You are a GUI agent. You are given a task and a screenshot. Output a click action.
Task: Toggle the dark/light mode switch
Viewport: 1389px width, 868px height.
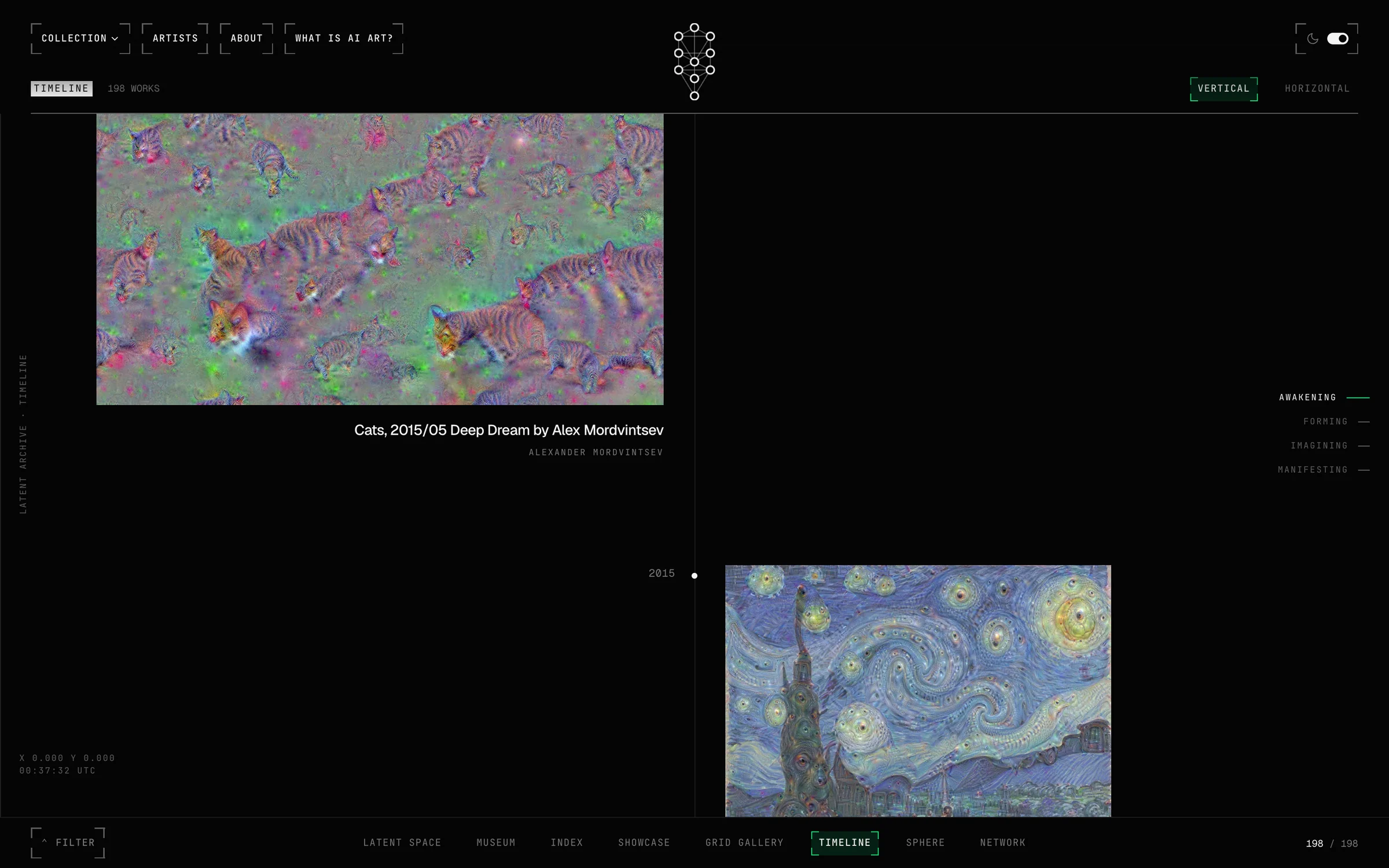(1337, 39)
